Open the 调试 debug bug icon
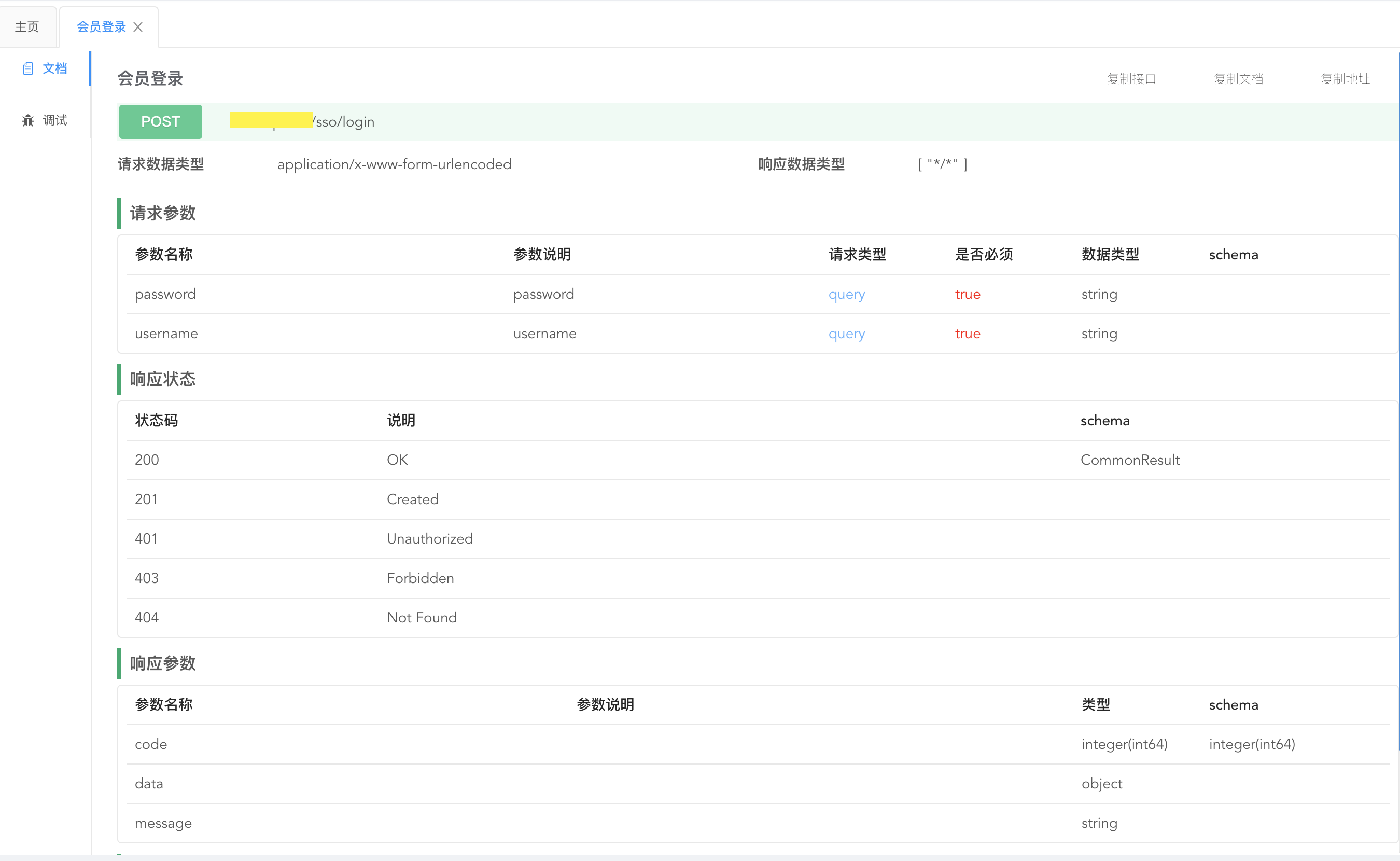 (28, 120)
